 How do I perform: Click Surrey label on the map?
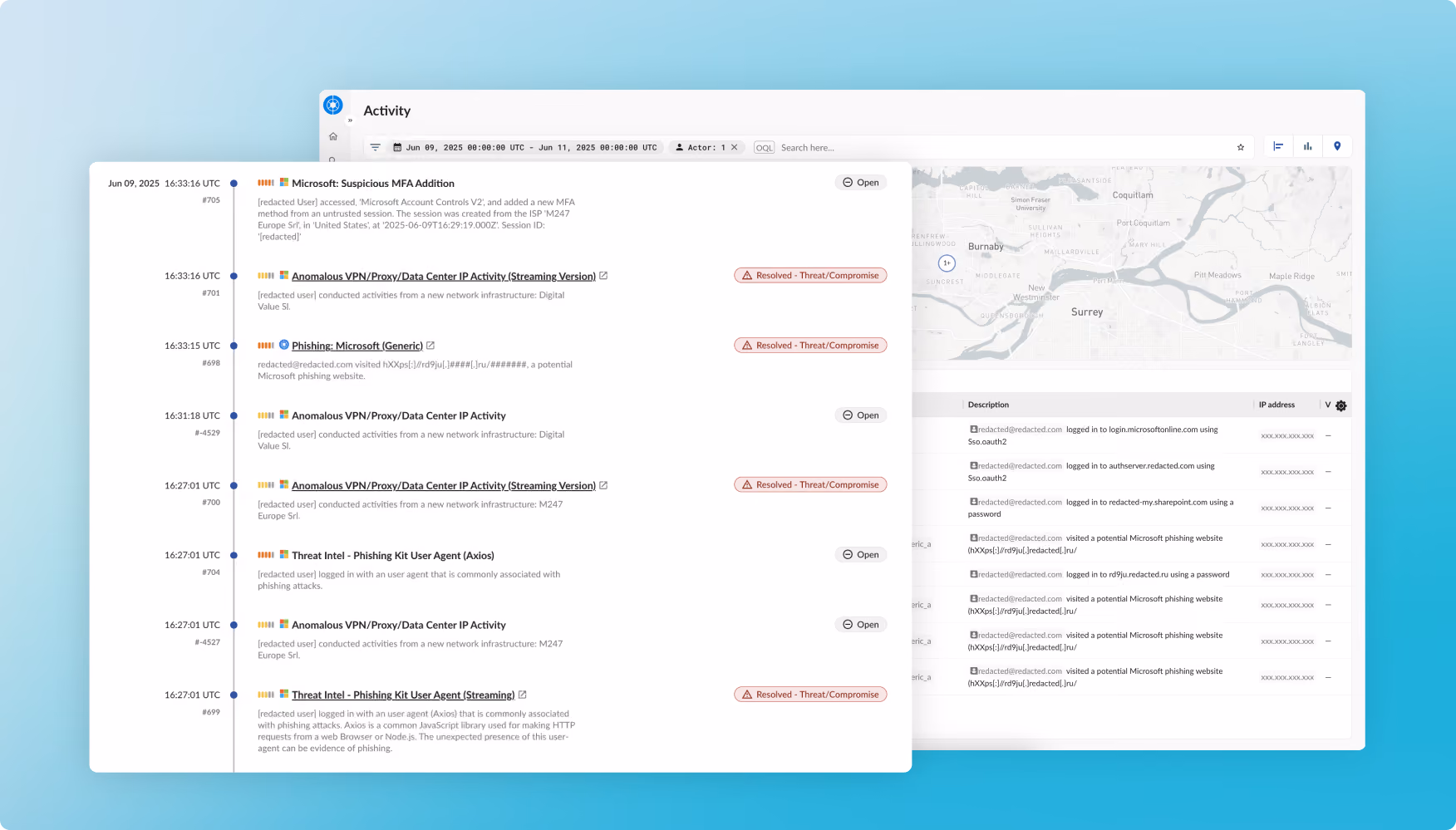click(x=1087, y=312)
